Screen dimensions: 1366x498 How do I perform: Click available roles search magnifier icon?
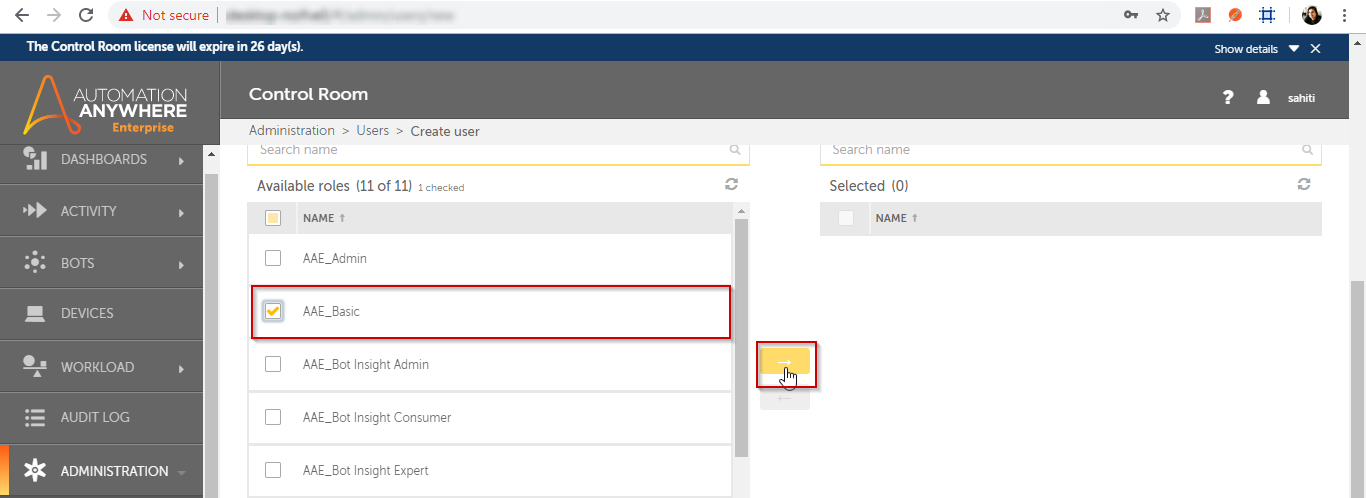[736, 150]
